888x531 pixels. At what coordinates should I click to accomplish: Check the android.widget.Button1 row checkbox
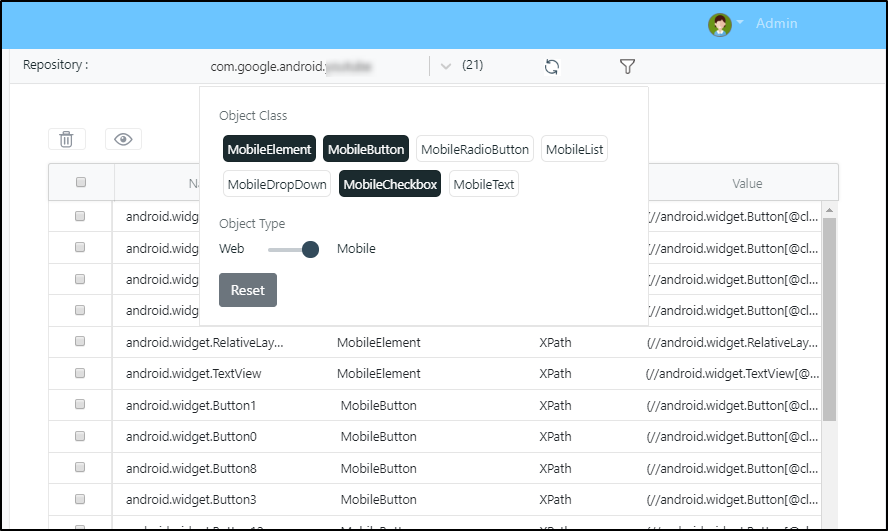81,405
